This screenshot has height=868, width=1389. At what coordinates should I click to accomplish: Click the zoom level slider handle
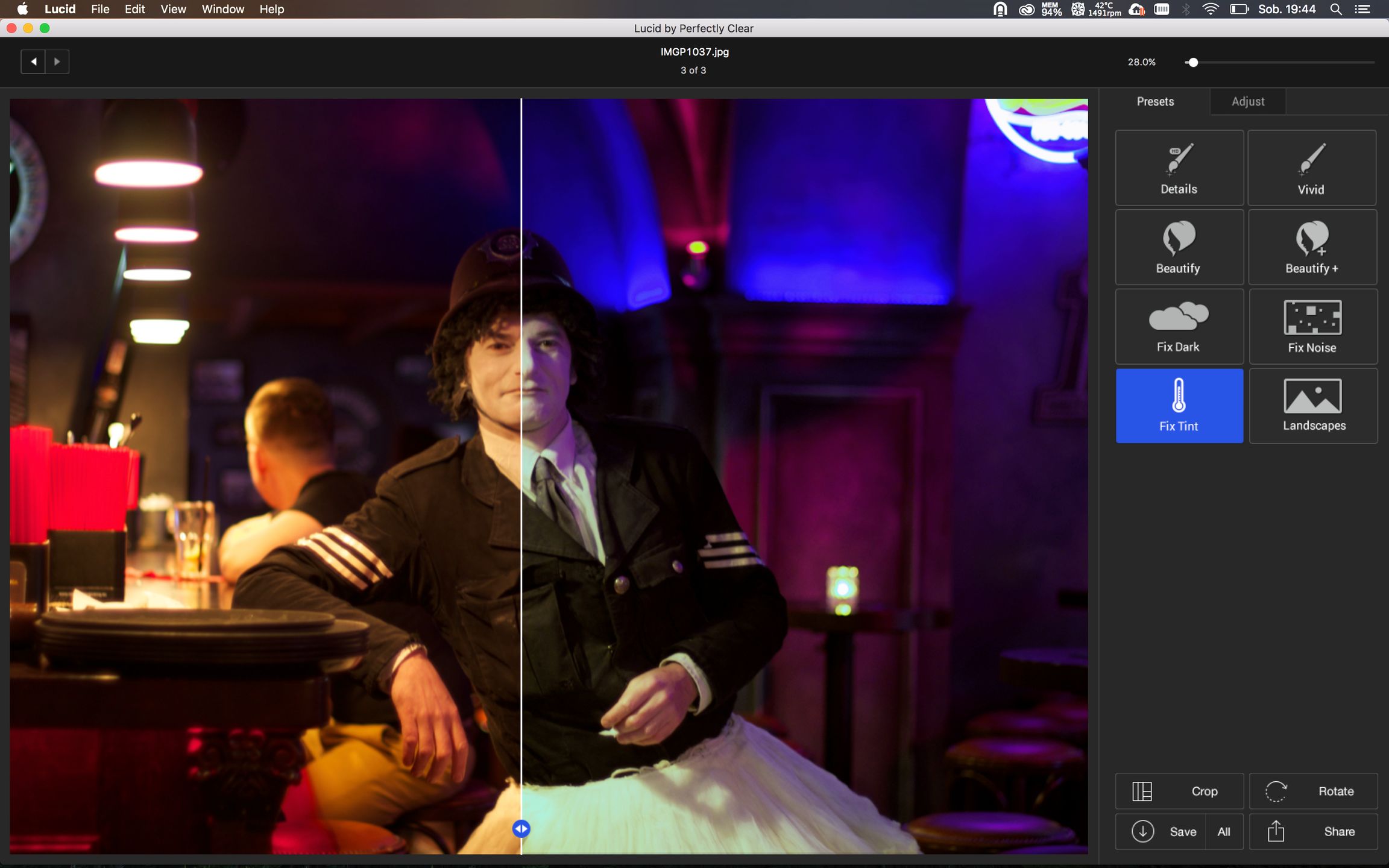pos(1192,62)
